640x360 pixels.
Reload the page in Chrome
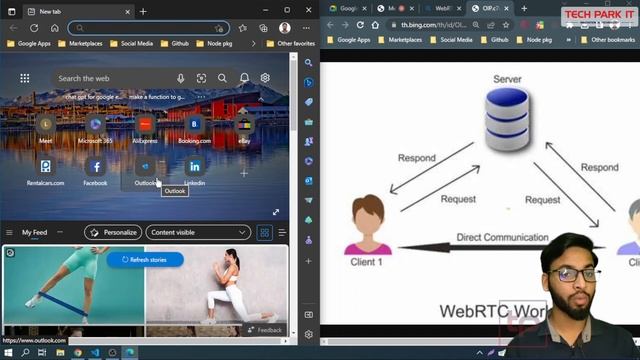click(x=360, y=25)
